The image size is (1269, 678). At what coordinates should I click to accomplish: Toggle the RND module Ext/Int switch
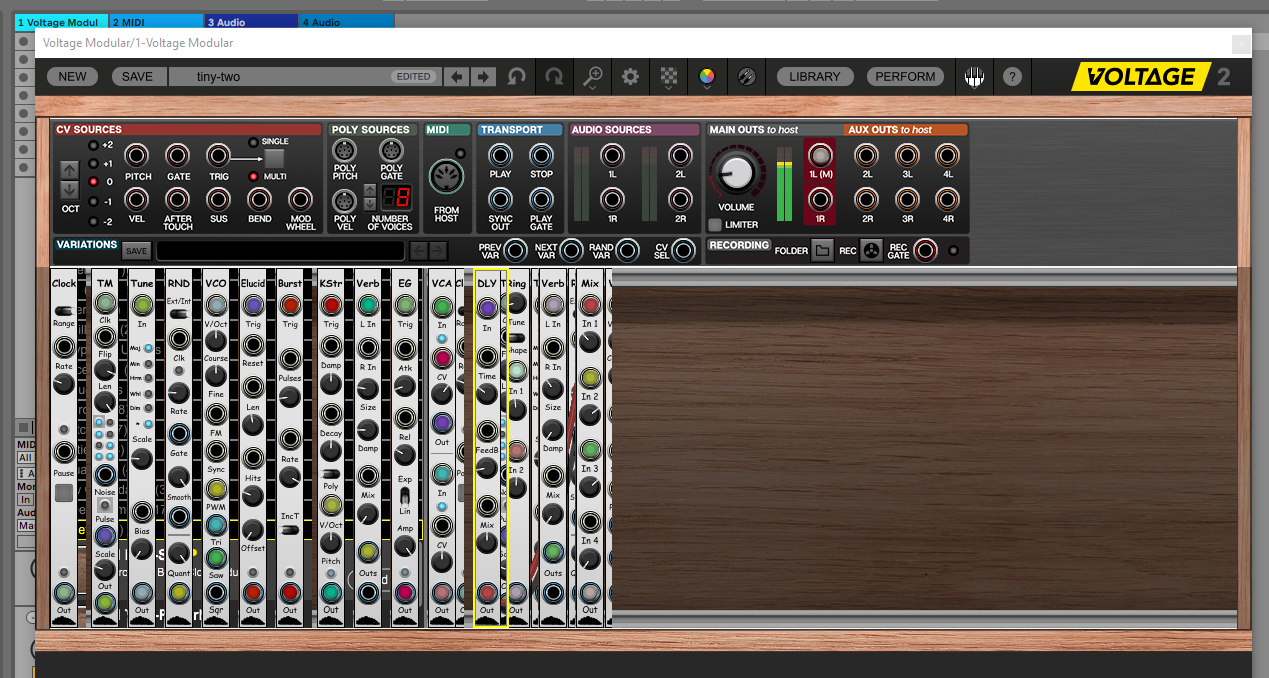(179, 314)
